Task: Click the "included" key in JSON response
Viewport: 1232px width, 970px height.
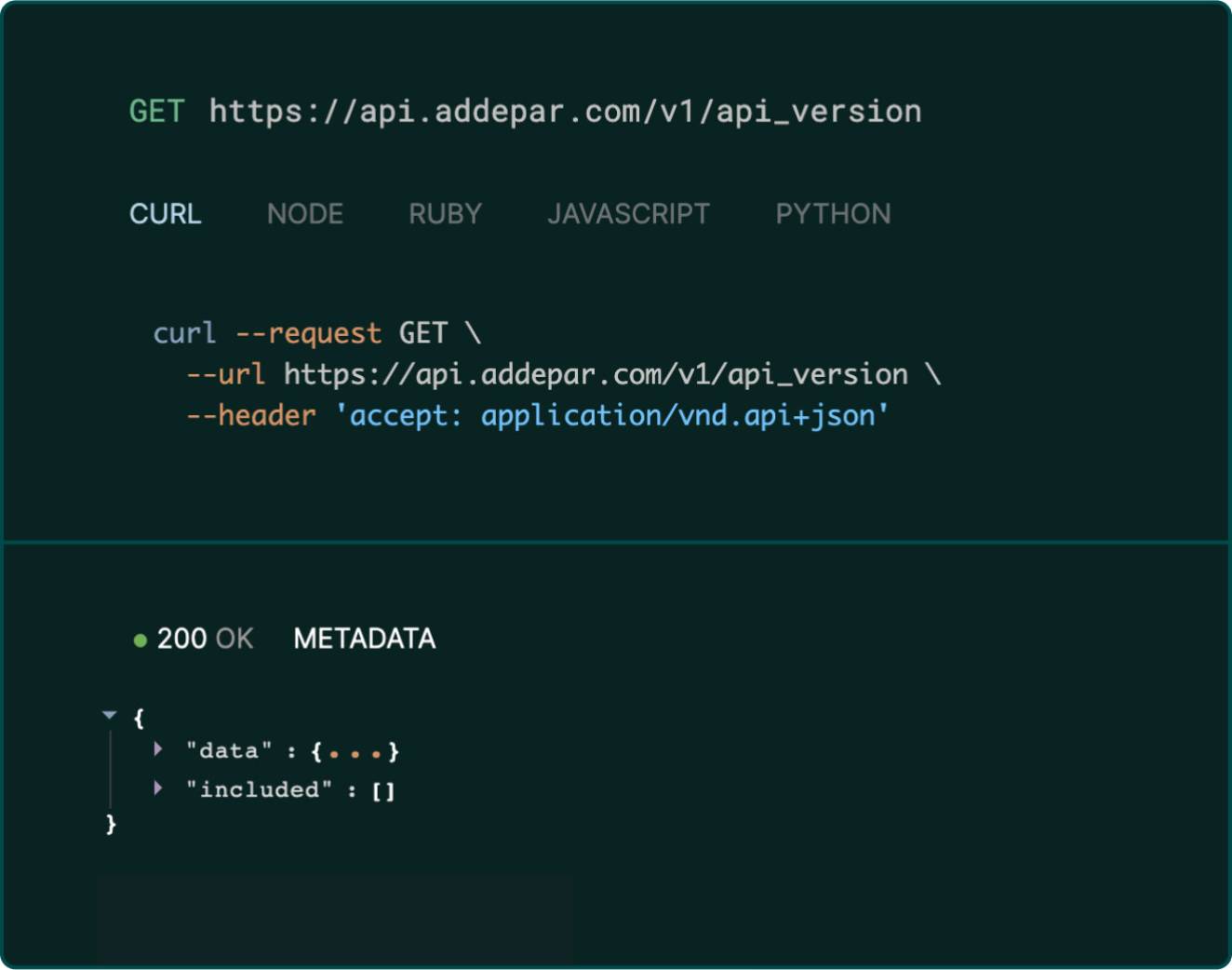Action: pos(259,790)
